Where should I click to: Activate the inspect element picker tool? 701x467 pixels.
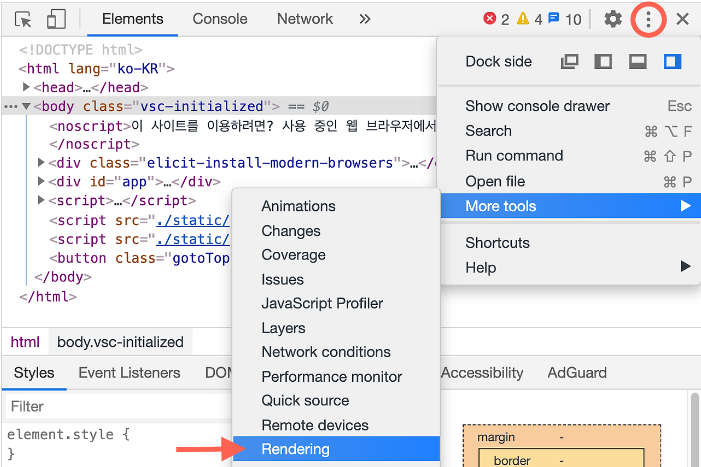24,19
